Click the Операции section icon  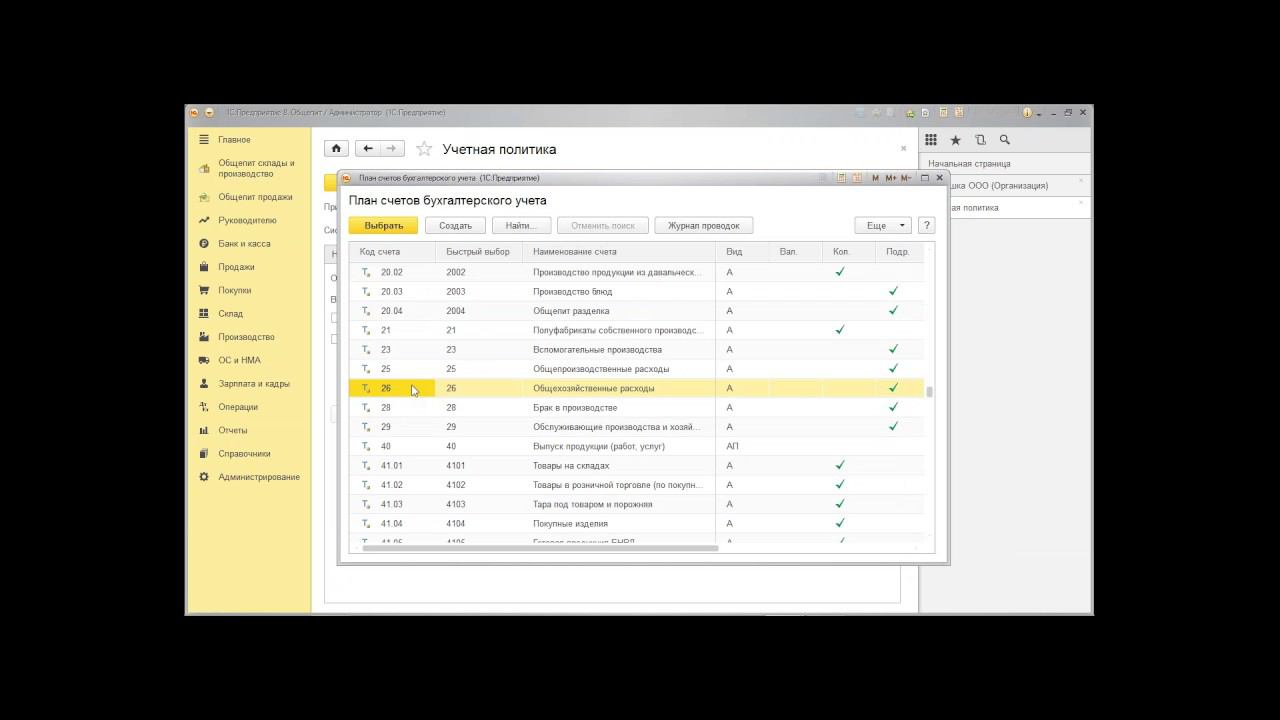click(204, 407)
